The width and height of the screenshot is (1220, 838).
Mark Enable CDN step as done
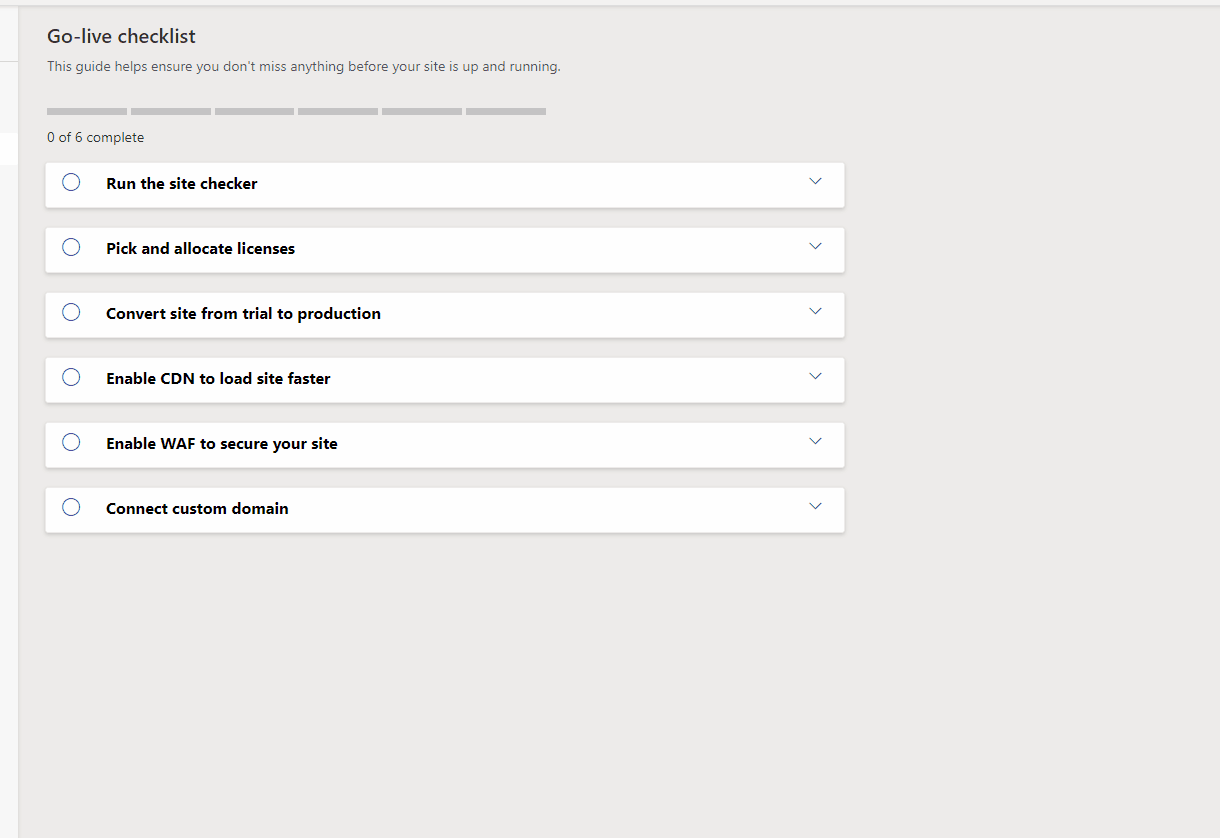(x=71, y=377)
